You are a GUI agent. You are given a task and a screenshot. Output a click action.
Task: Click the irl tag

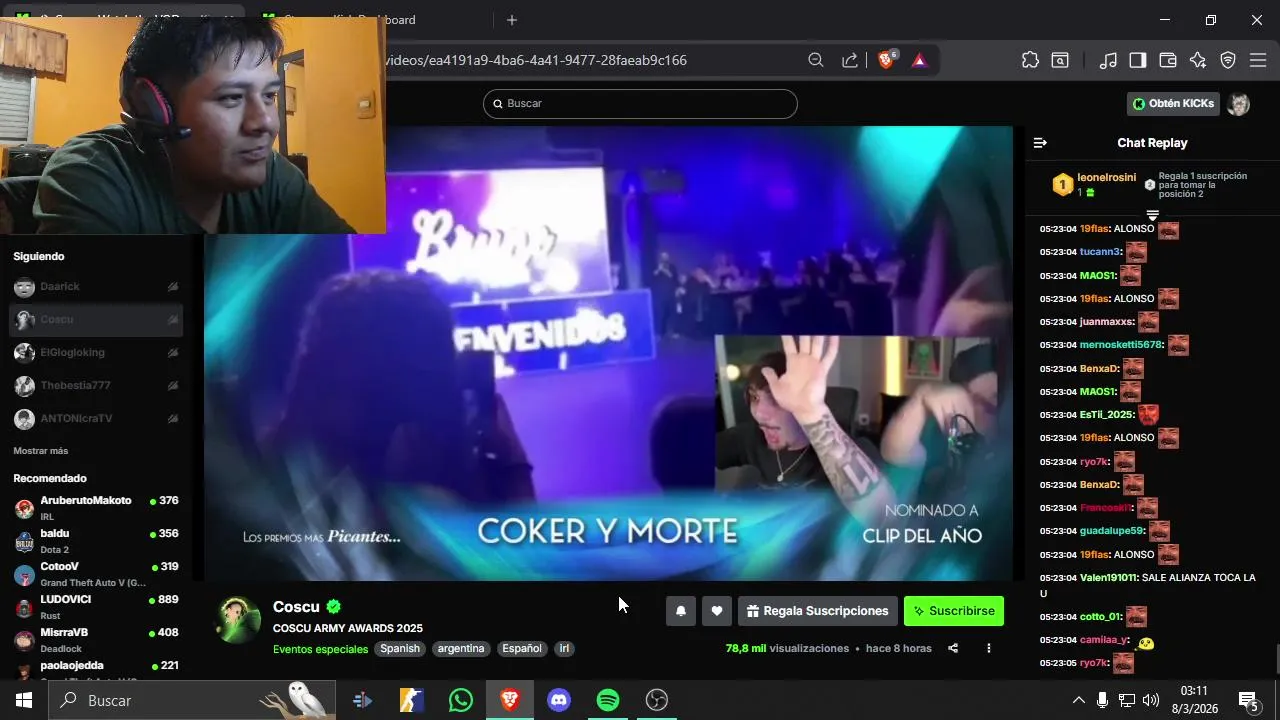coord(564,649)
